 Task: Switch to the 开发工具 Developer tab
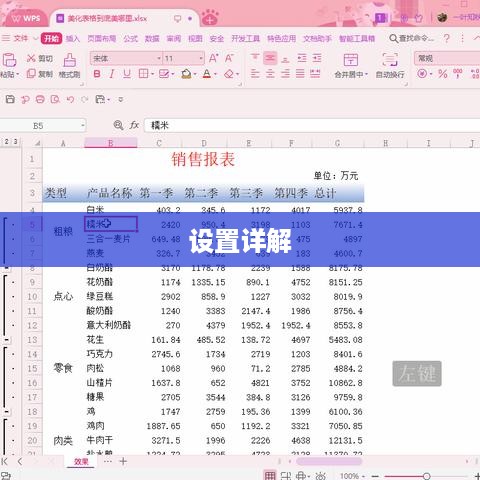pyautogui.click(x=246, y=39)
